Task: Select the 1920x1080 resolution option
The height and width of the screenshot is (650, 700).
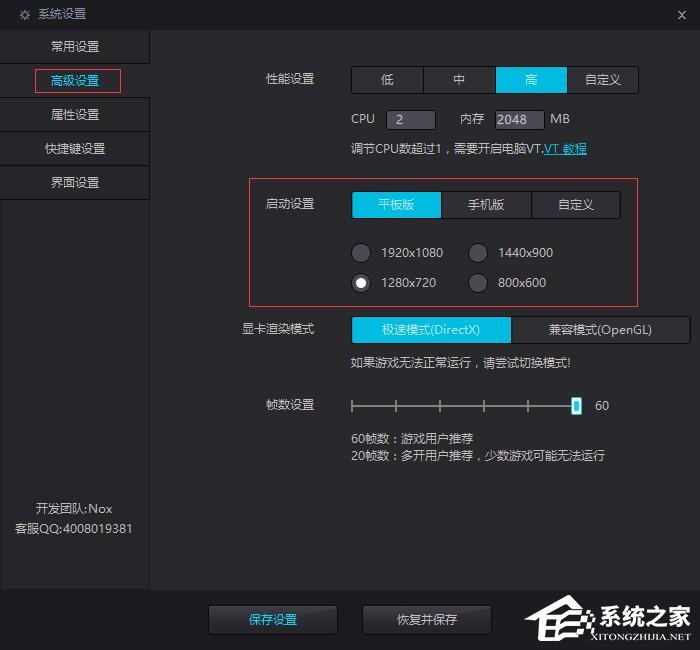Action: (x=361, y=253)
